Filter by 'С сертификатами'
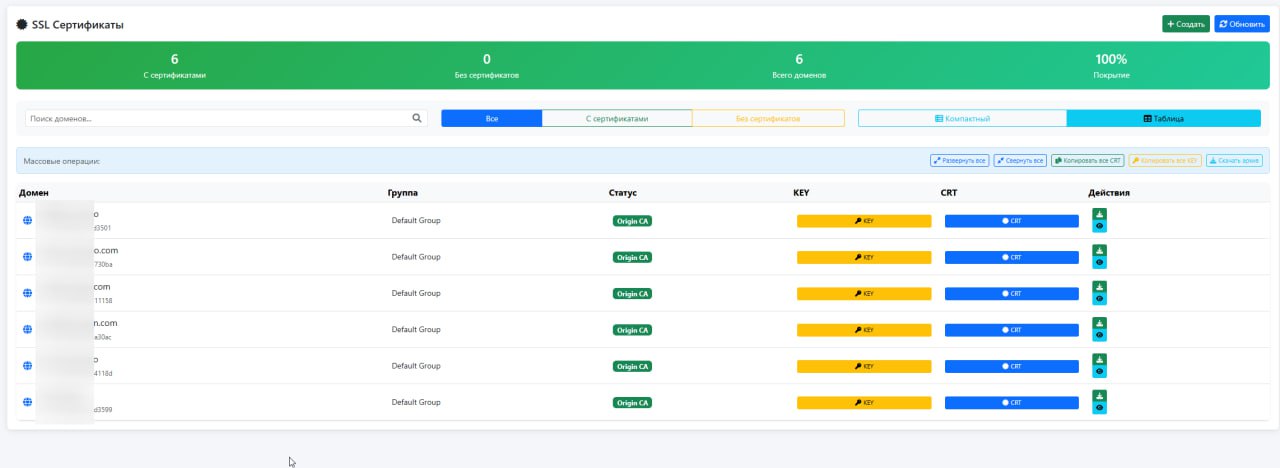 click(x=616, y=118)
